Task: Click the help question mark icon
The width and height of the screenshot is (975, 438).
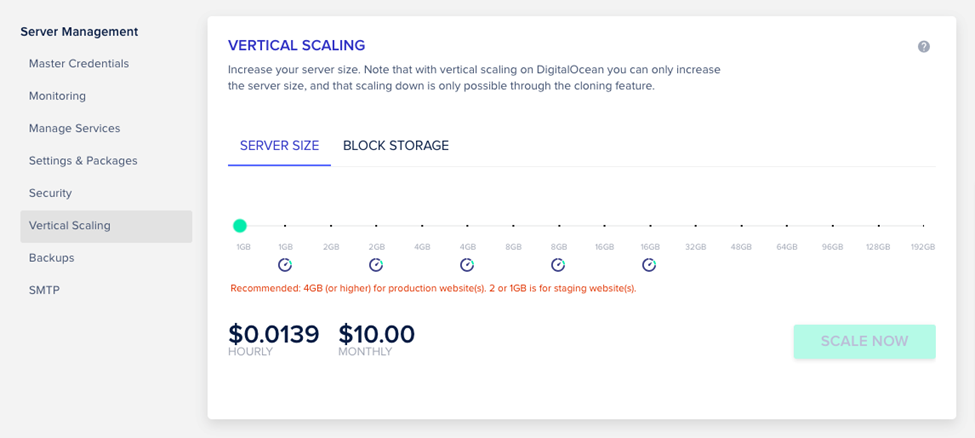Action: [x=924, y=47]
